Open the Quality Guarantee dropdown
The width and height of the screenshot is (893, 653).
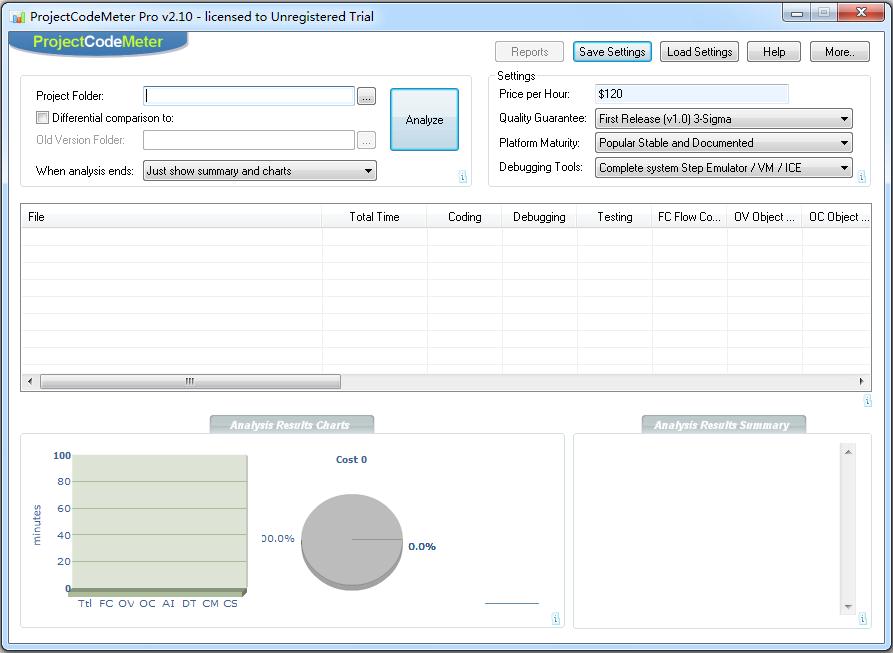[x=846, y=117]
